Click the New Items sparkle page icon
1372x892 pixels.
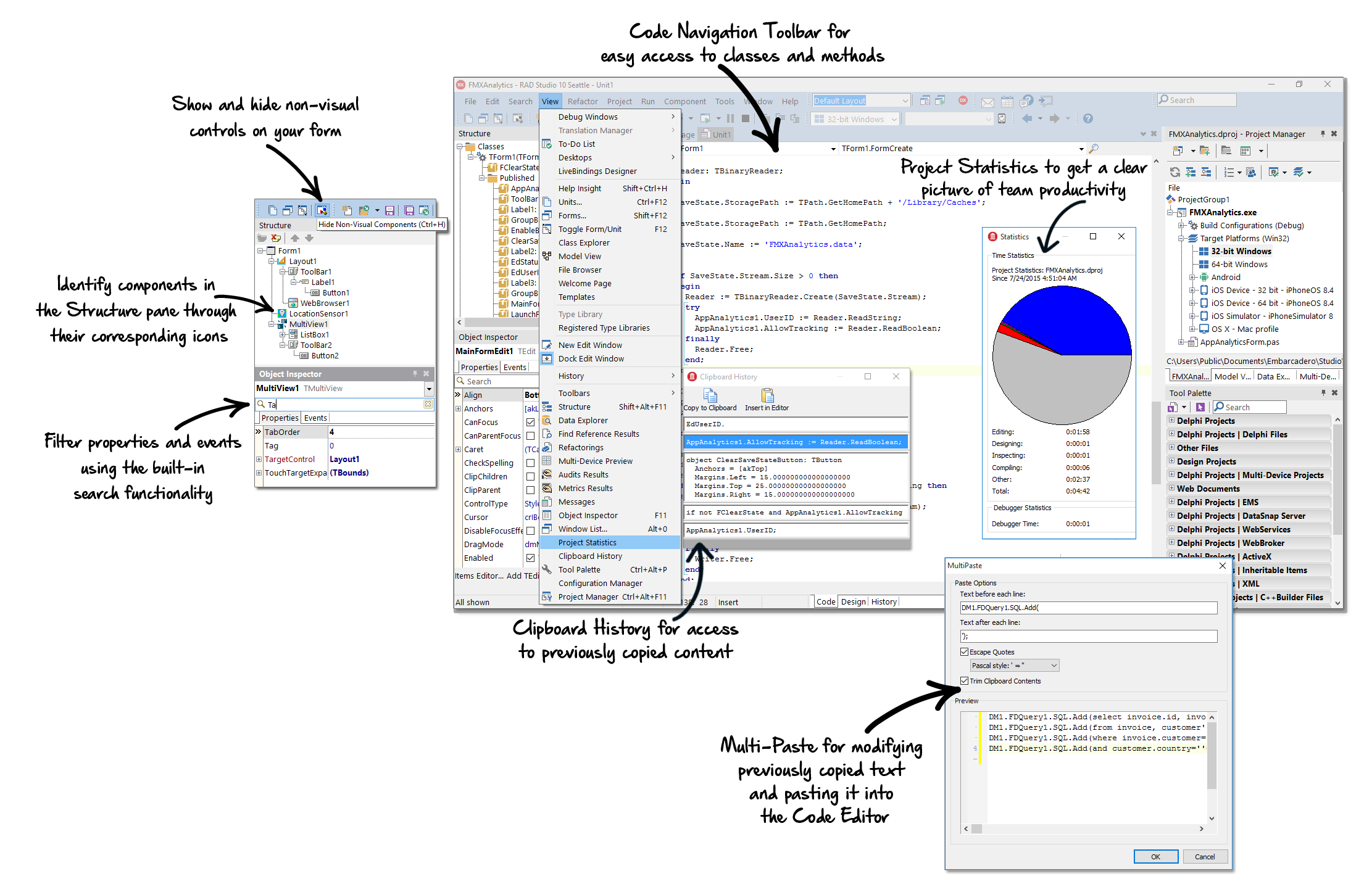tap(347, 210)
